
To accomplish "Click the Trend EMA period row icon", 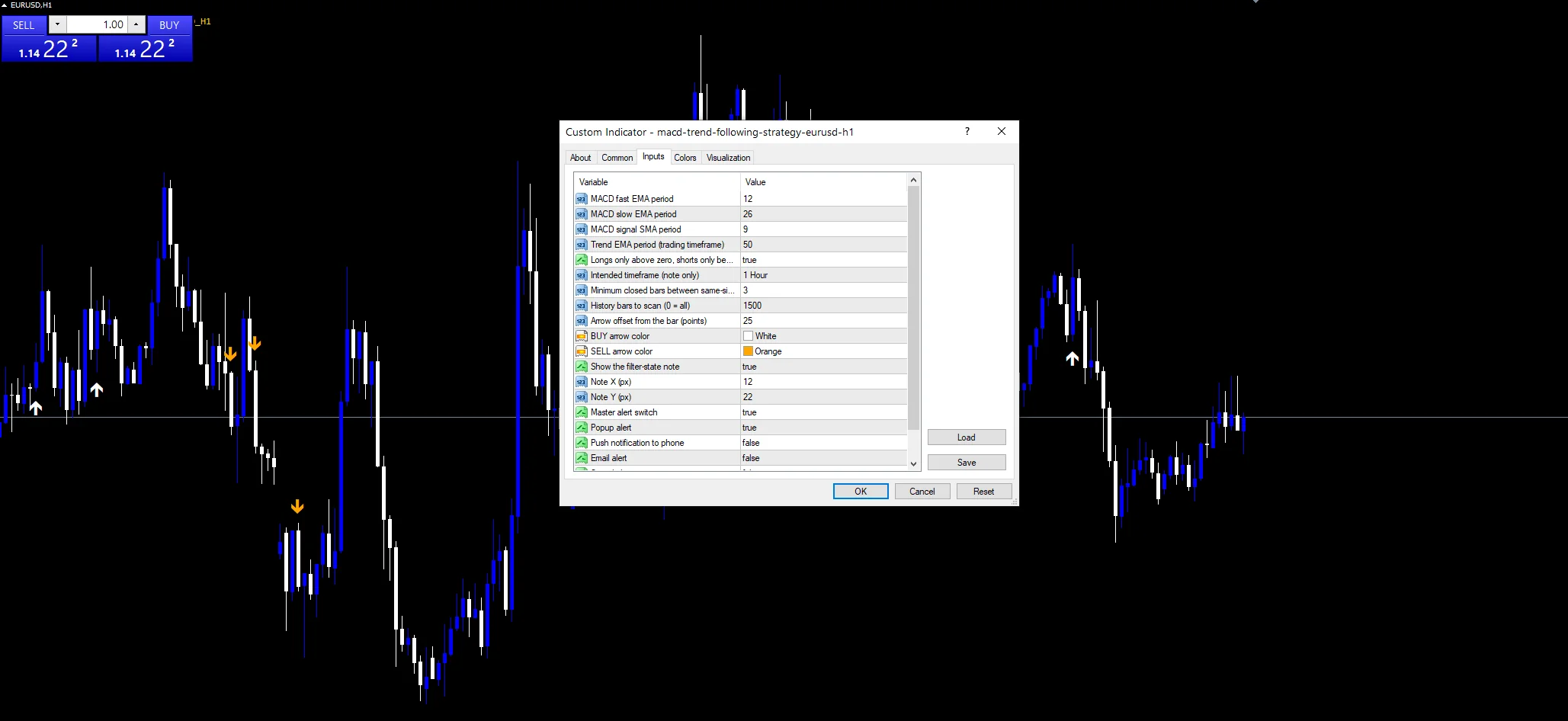I will tap(582, 245).
